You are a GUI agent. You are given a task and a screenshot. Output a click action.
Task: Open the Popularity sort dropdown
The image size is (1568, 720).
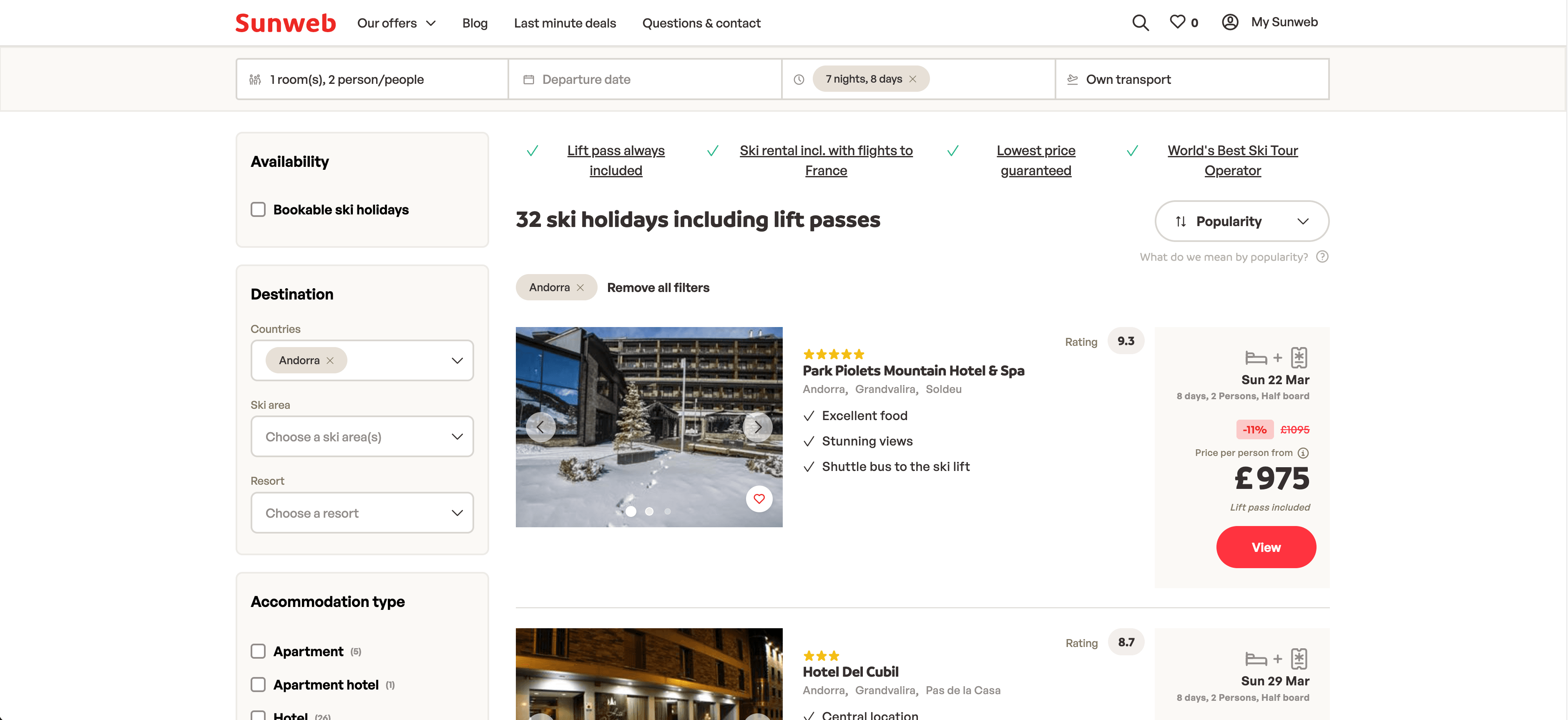click(x=1241, y=221)
